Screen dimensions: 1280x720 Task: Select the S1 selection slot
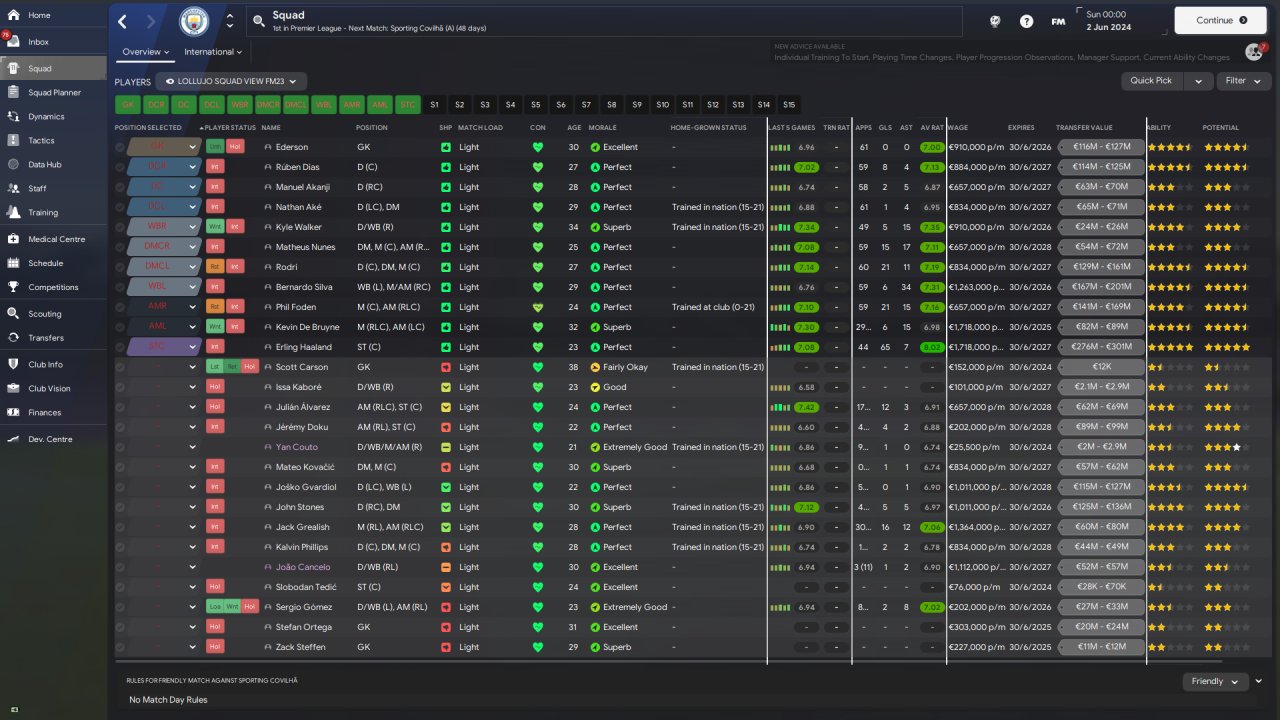pos(434,104)
